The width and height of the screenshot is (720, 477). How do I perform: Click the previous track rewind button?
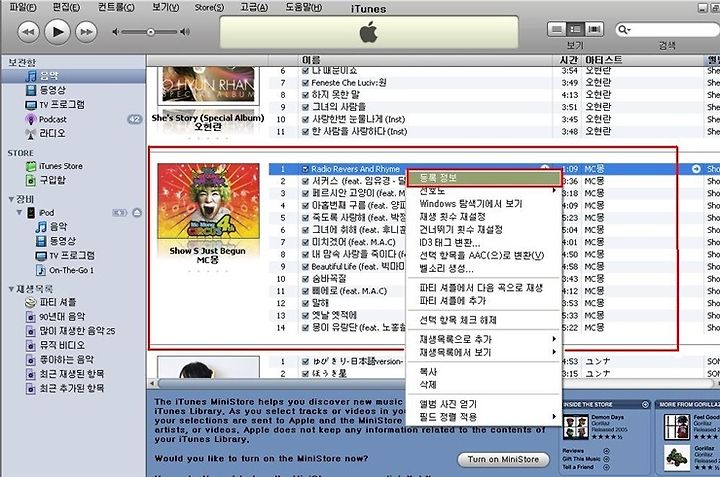point(28,32)
